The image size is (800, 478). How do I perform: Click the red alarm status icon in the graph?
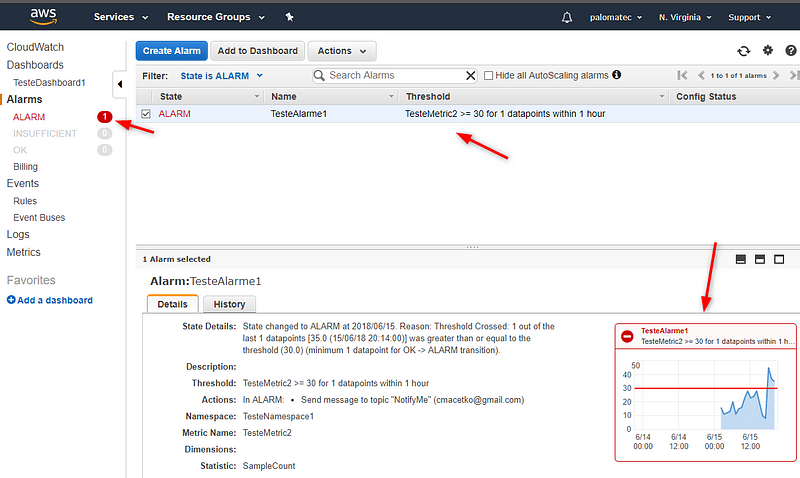point(627,336)
